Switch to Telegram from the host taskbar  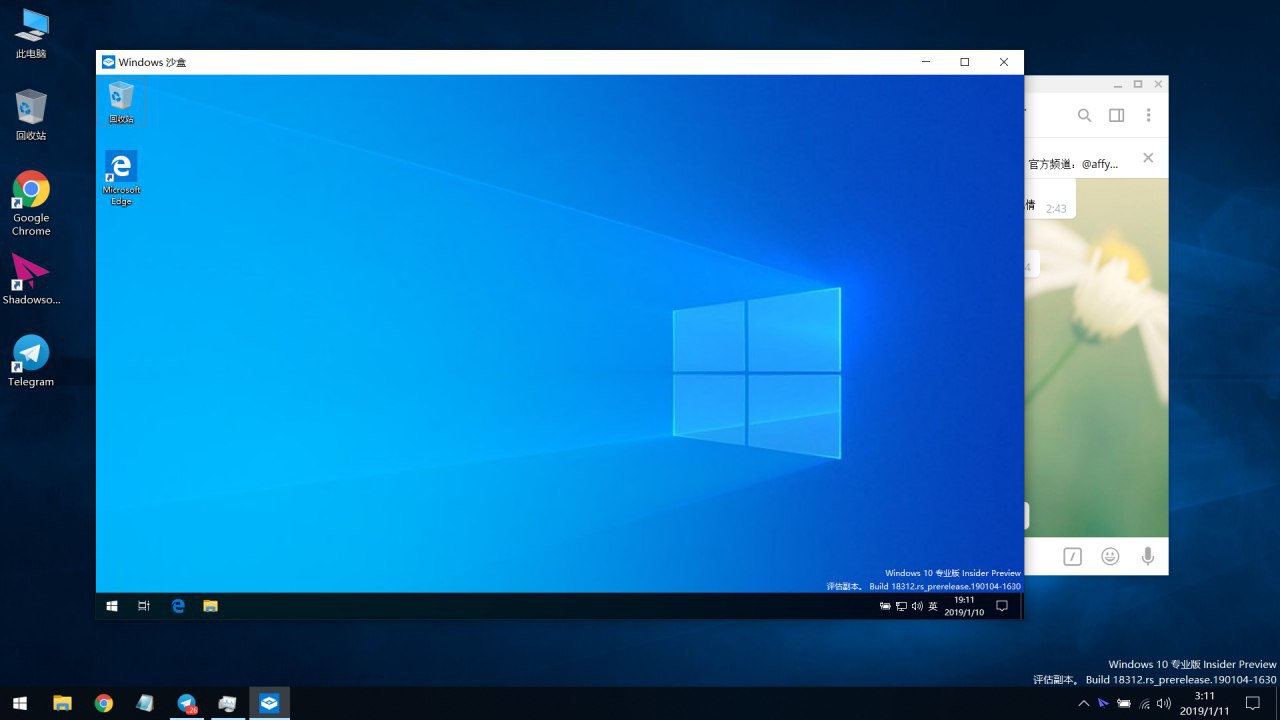coord(187,704)
